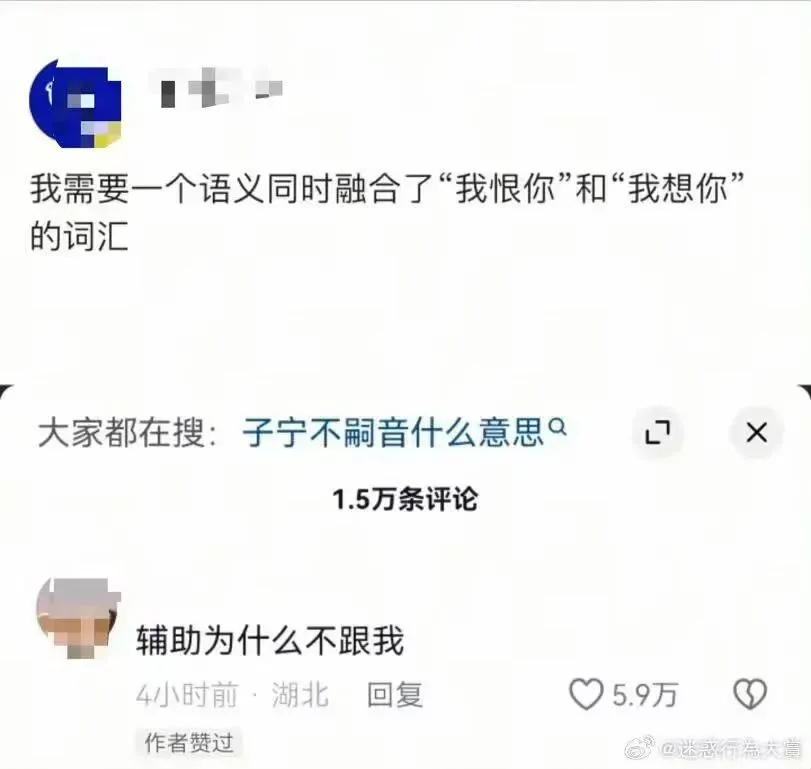Expand the comment panel with the fullscreen icon
The width and height of the screenshot is (811, 769).
(x=658, y=432)
